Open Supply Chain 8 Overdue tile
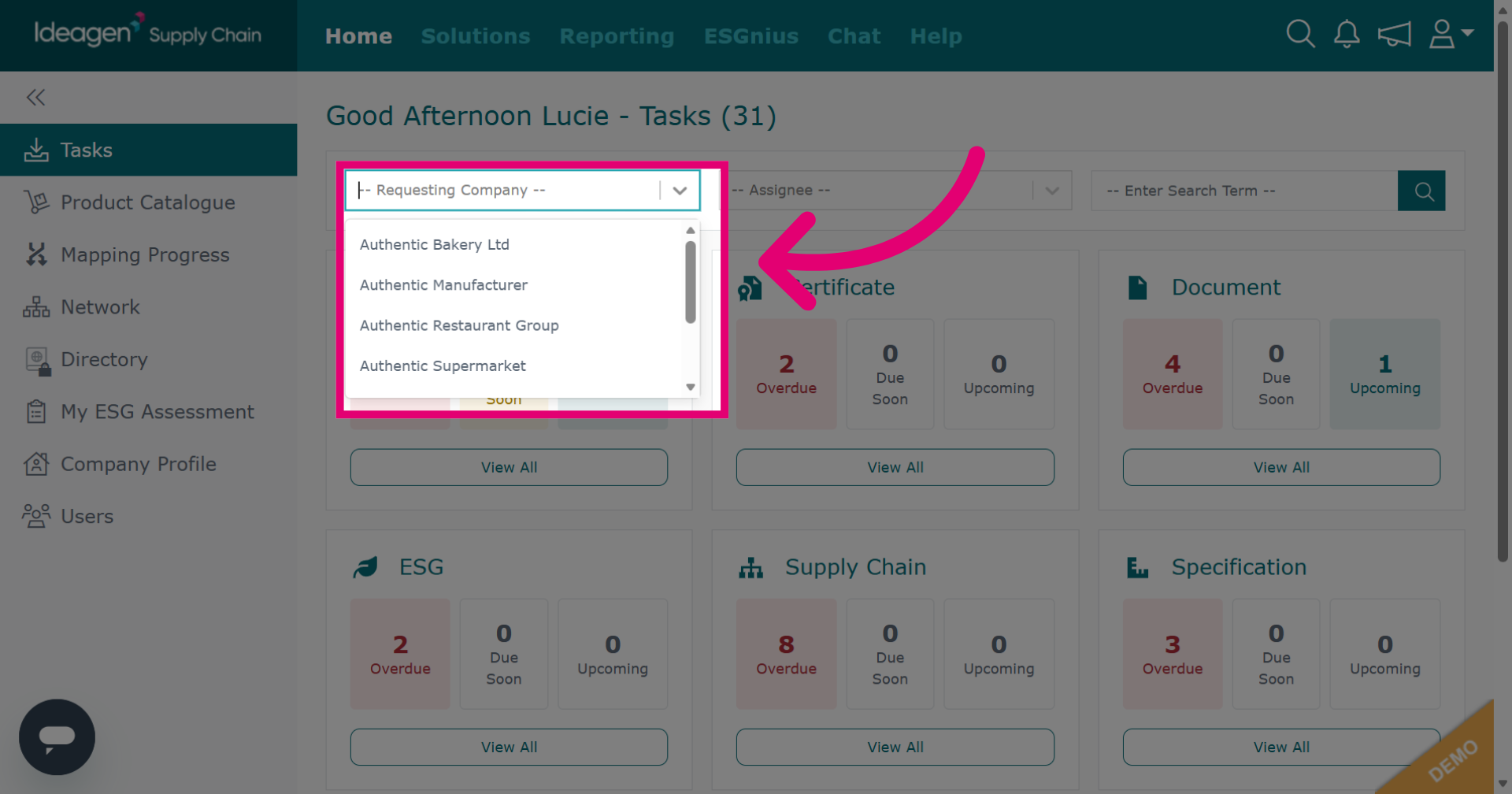 click(x=786, y=654)
